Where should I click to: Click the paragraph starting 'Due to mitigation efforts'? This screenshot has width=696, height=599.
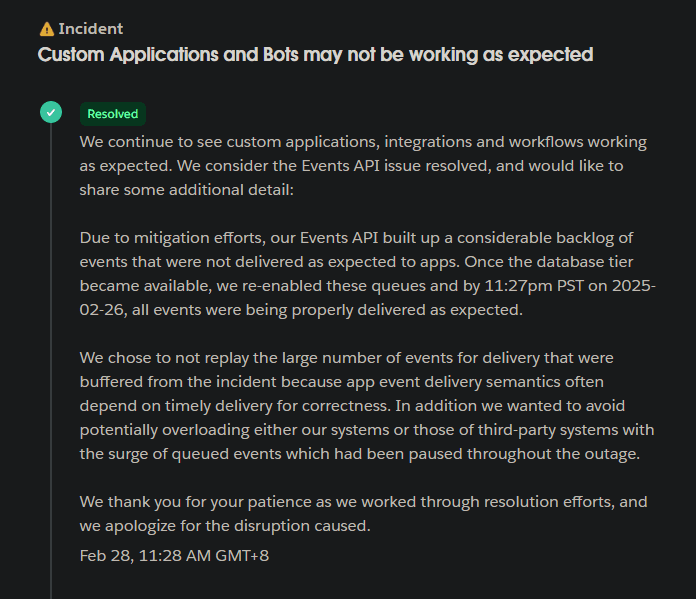point(367,274)
